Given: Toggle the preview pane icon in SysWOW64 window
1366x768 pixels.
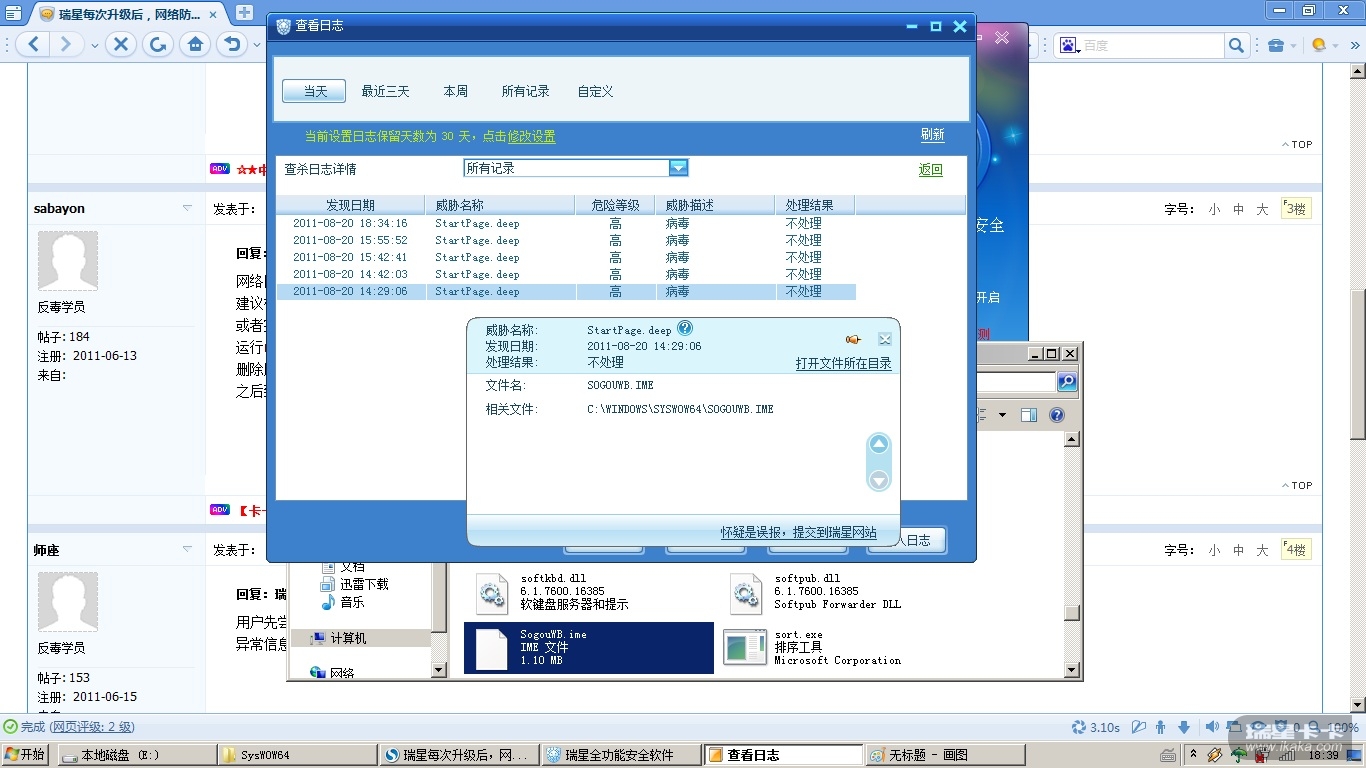Looking at the screenshot, I should (1029, 415).
